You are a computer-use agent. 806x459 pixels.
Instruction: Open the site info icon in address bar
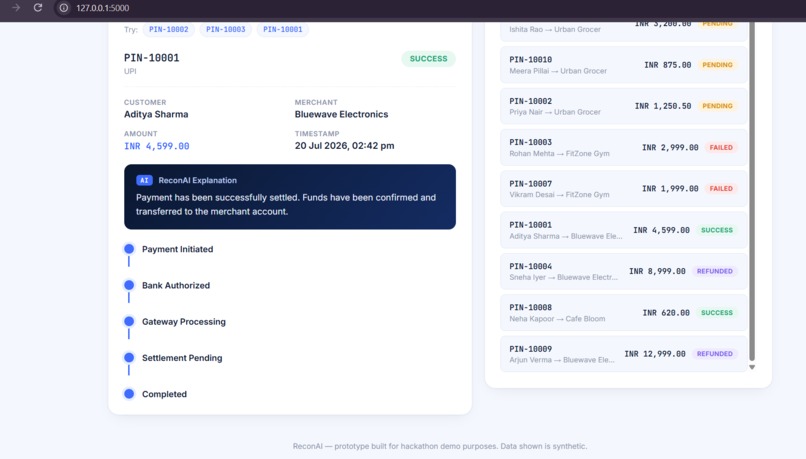point(64,8)
